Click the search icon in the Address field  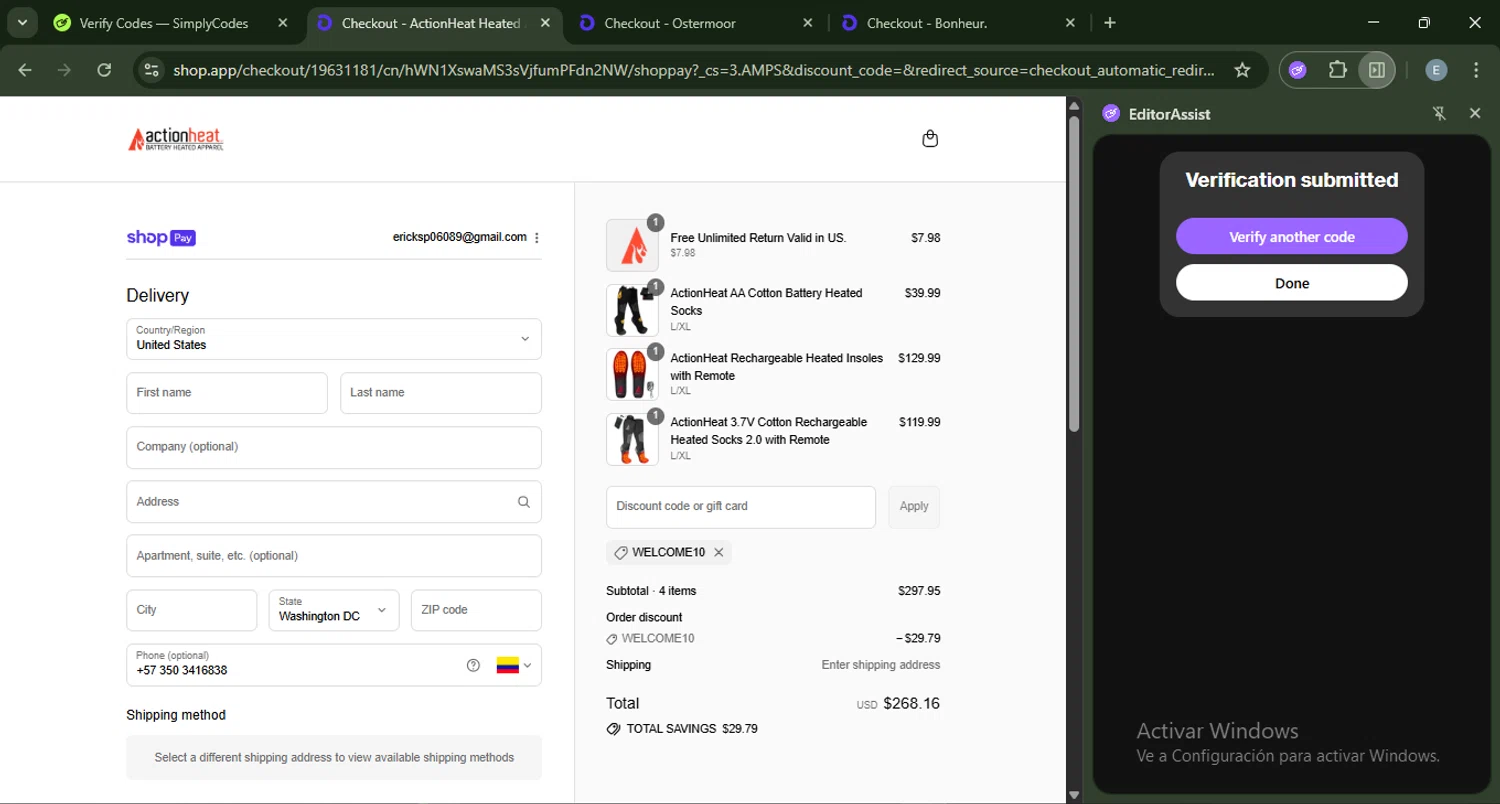coord(523,502)
